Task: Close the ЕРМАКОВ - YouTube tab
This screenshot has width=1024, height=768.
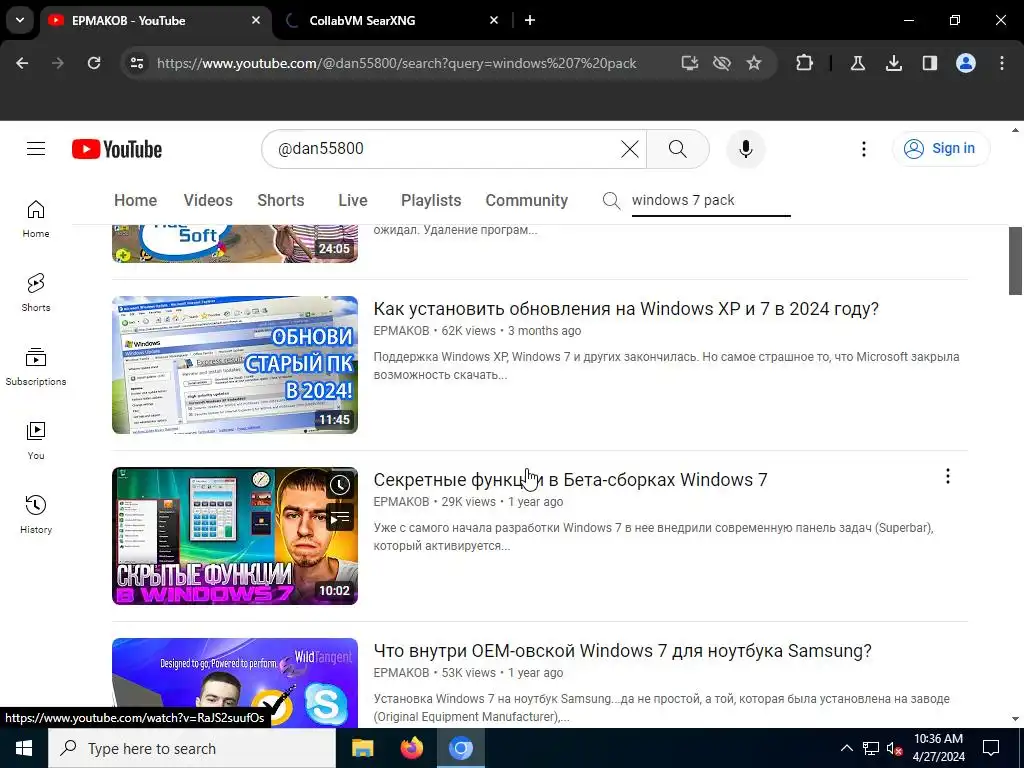Action: click(x=256, y=20)
